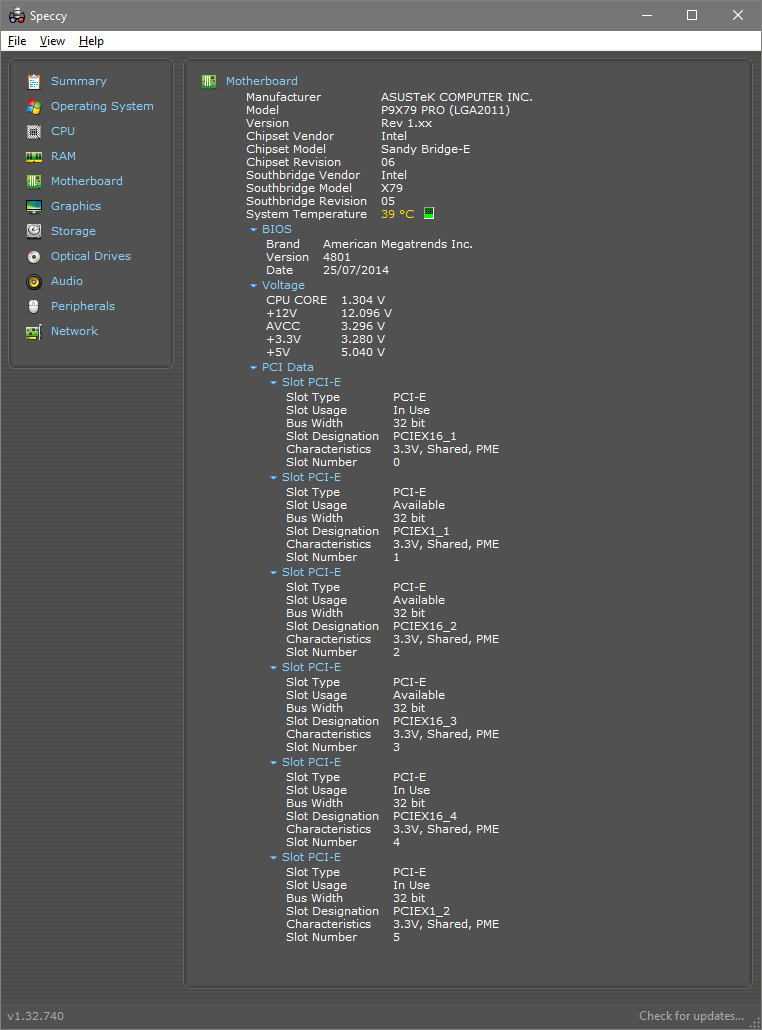Open the Audio section
The width and height of the screenshot is (762, 1030).
[67, 281]
